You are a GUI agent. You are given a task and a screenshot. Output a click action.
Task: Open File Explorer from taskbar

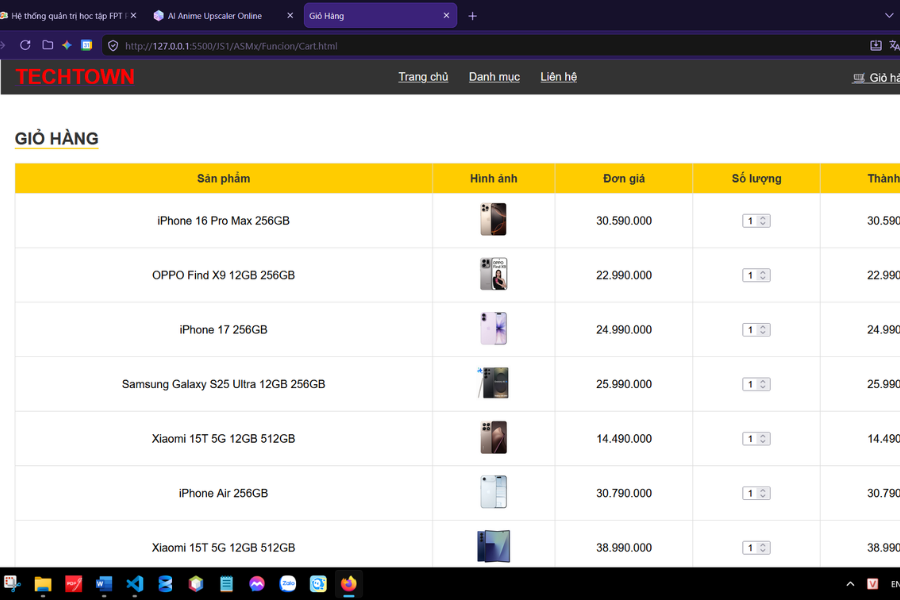pyautogui.click(x=43, y=584)
